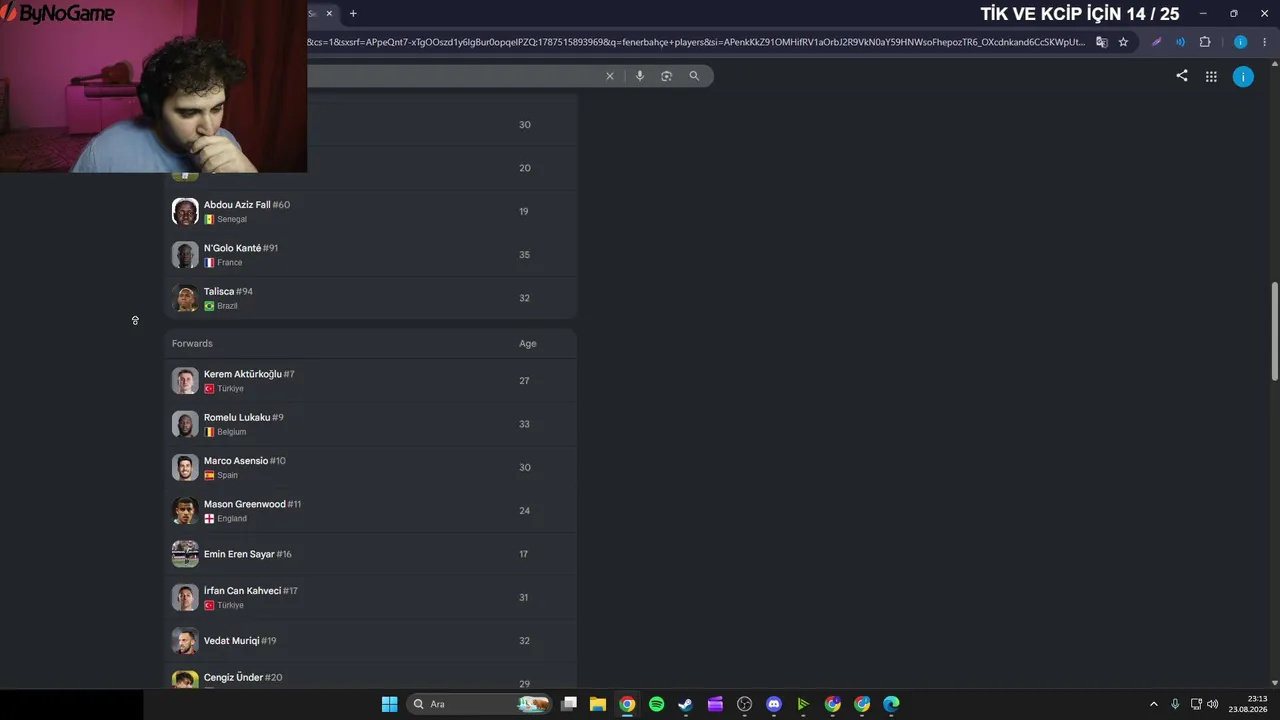
Task: Click Talisca's photo thumbnail
Action: tap(185, 298)
